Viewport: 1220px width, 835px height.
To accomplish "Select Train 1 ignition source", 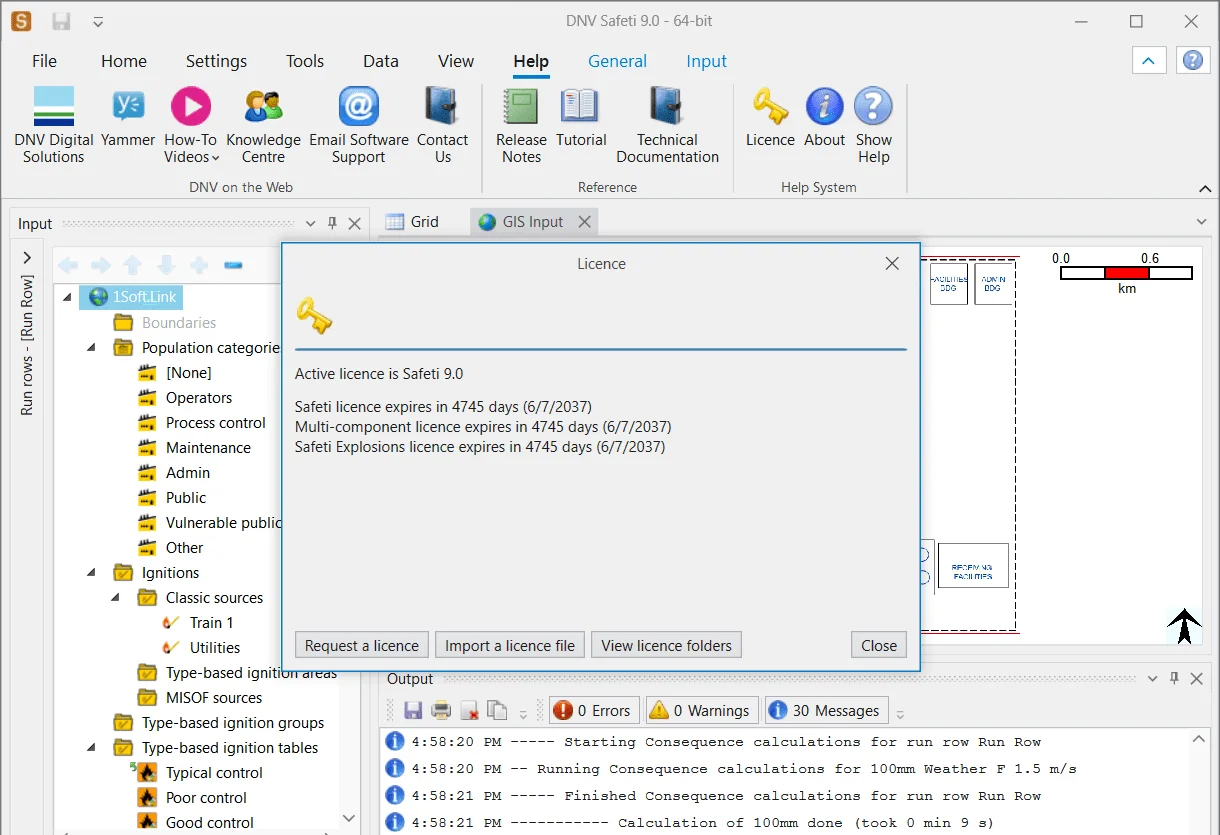I will 211,623.
